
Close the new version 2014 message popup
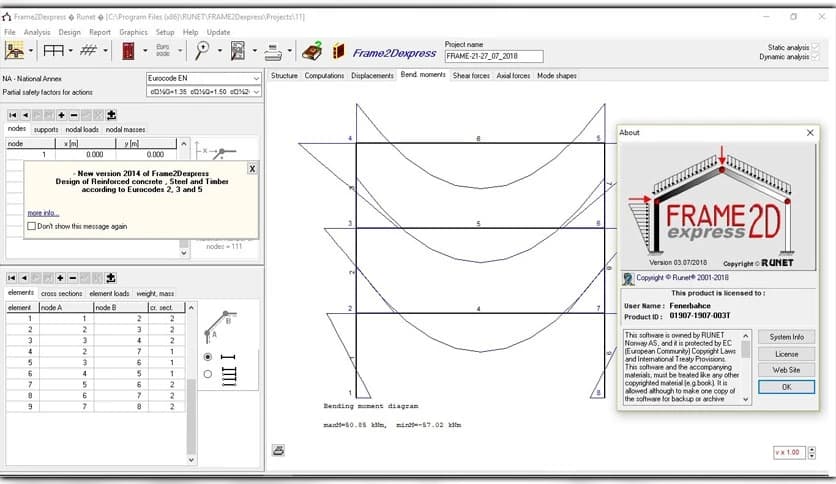252,168
